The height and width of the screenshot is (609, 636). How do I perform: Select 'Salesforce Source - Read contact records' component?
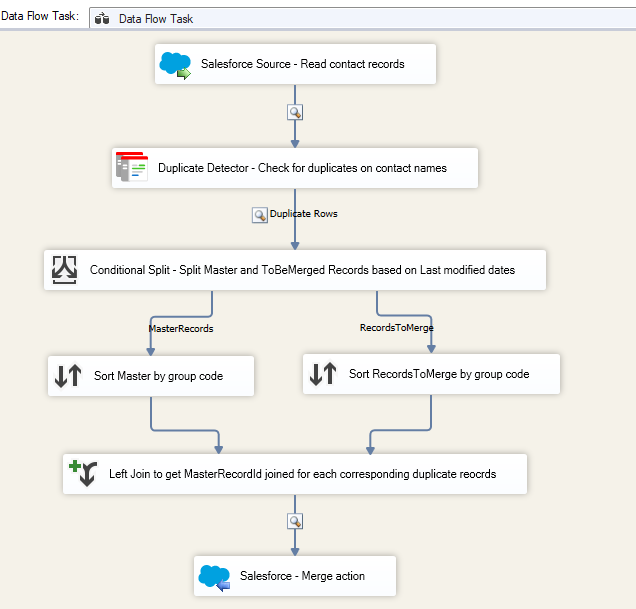pos(302,64)
